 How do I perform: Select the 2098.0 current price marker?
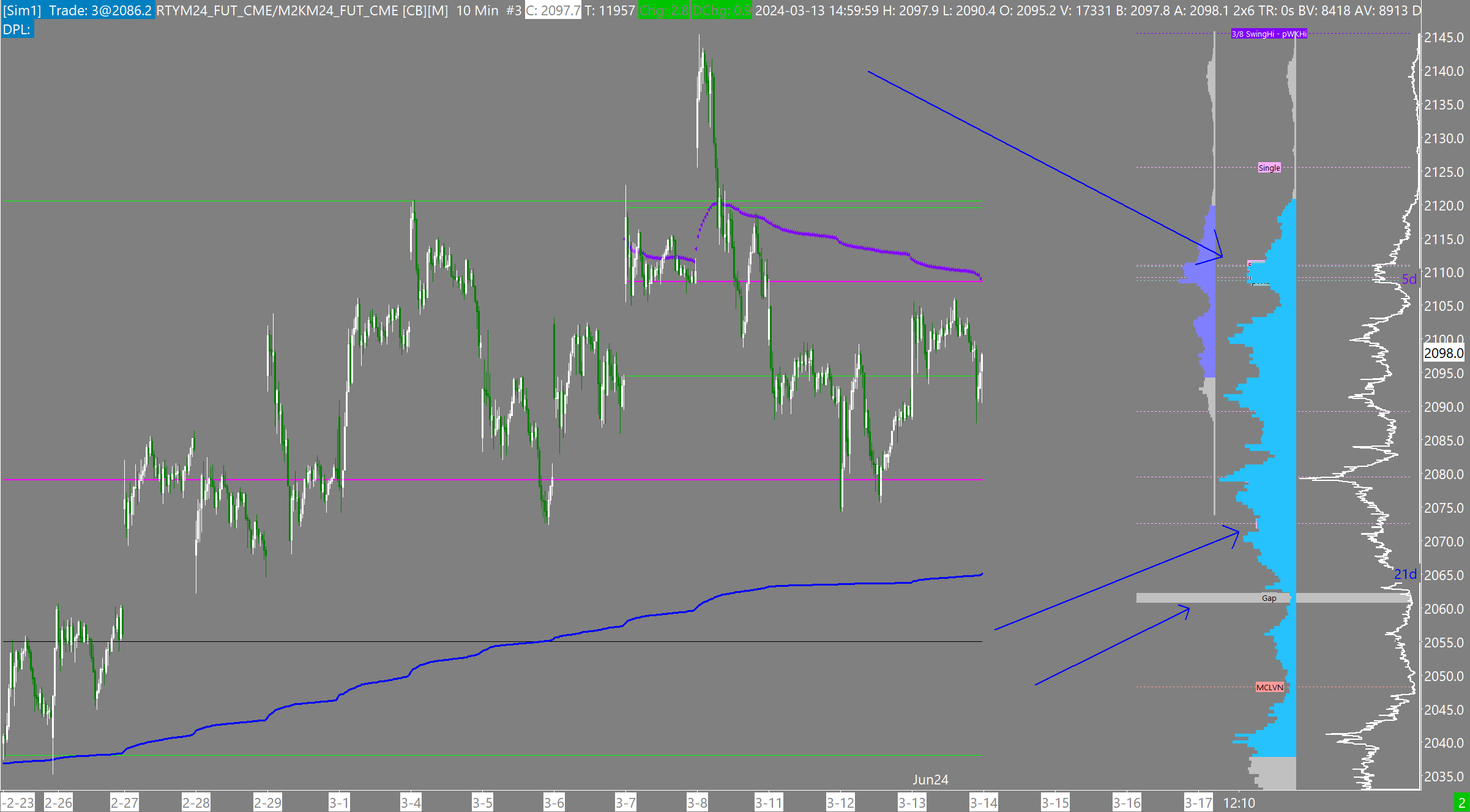(x=1443, y=353)
